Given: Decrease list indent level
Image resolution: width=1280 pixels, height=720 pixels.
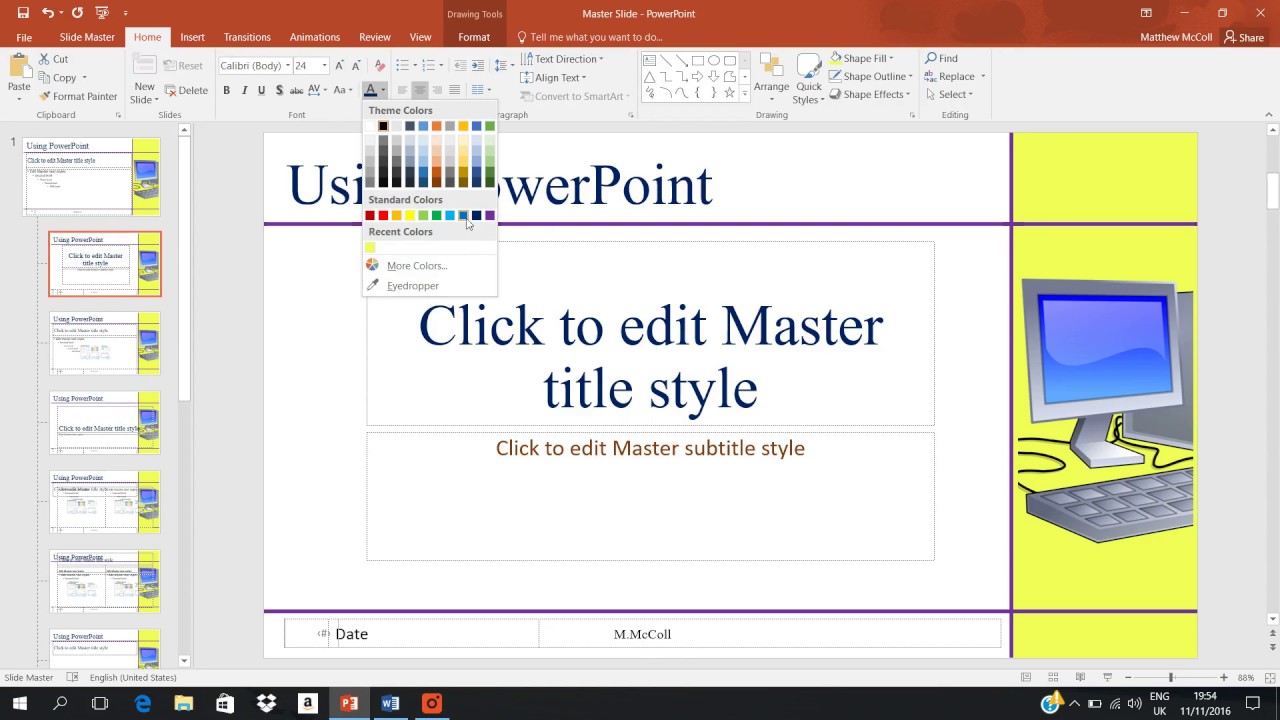Looking at the screenshot, I should click(x=460, y=65).
